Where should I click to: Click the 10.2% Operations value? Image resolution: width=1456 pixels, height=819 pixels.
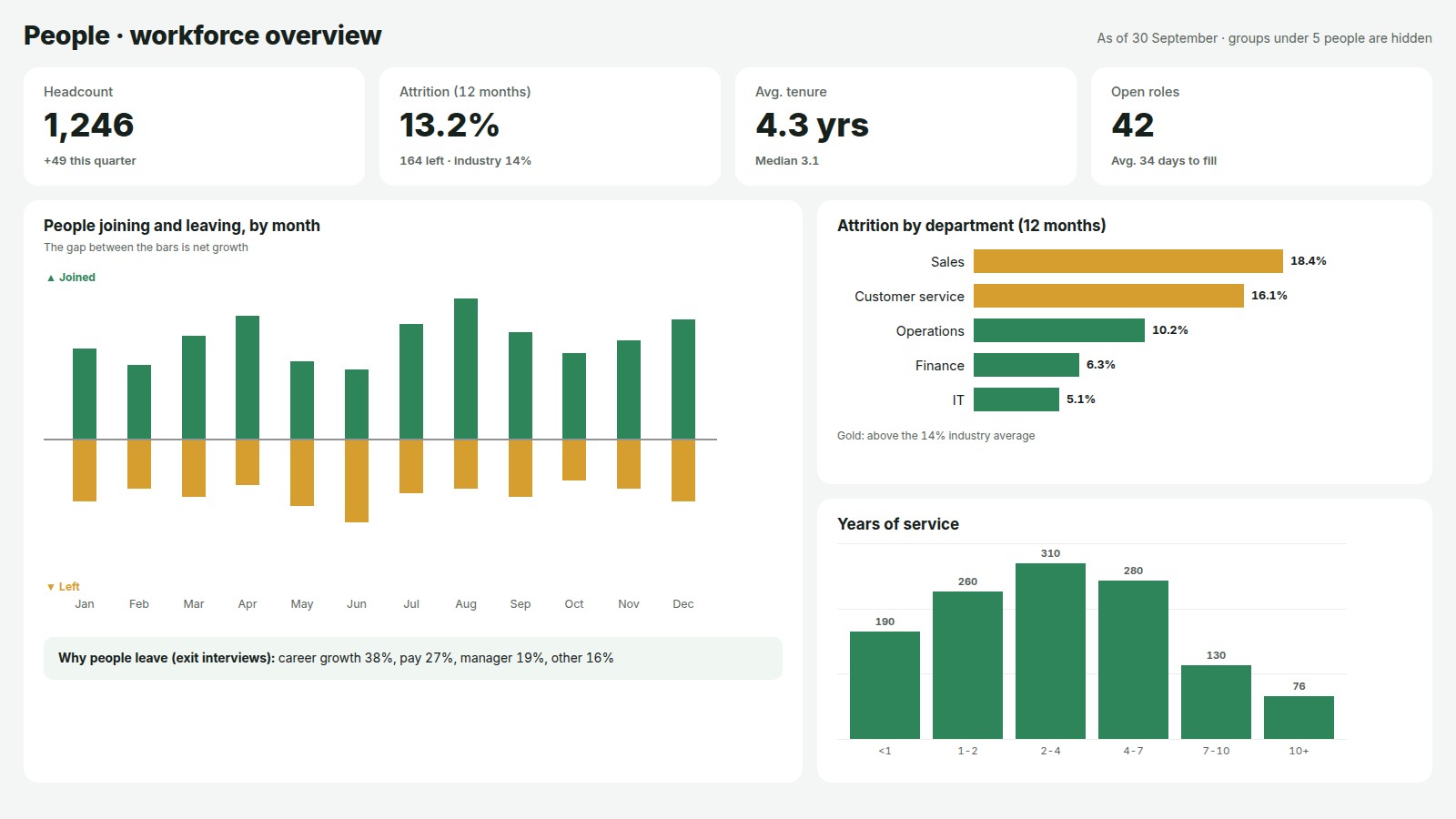tap(1170, 330)
